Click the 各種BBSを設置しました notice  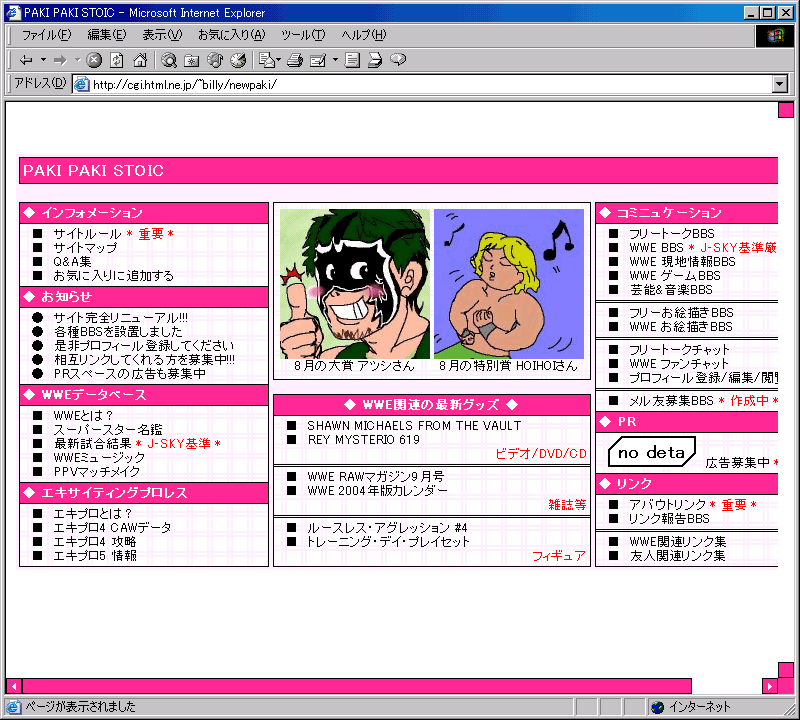(118, 332)
